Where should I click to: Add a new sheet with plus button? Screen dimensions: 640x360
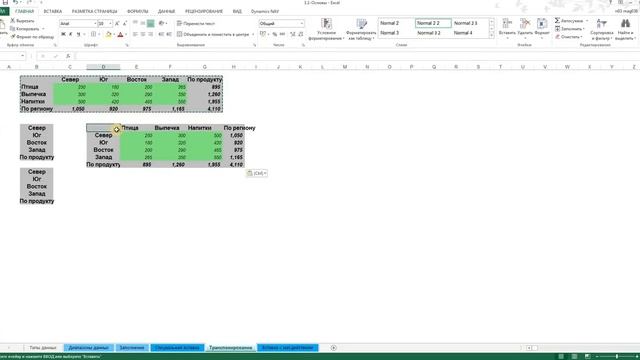pyautogui.click(x=333, y=348)
